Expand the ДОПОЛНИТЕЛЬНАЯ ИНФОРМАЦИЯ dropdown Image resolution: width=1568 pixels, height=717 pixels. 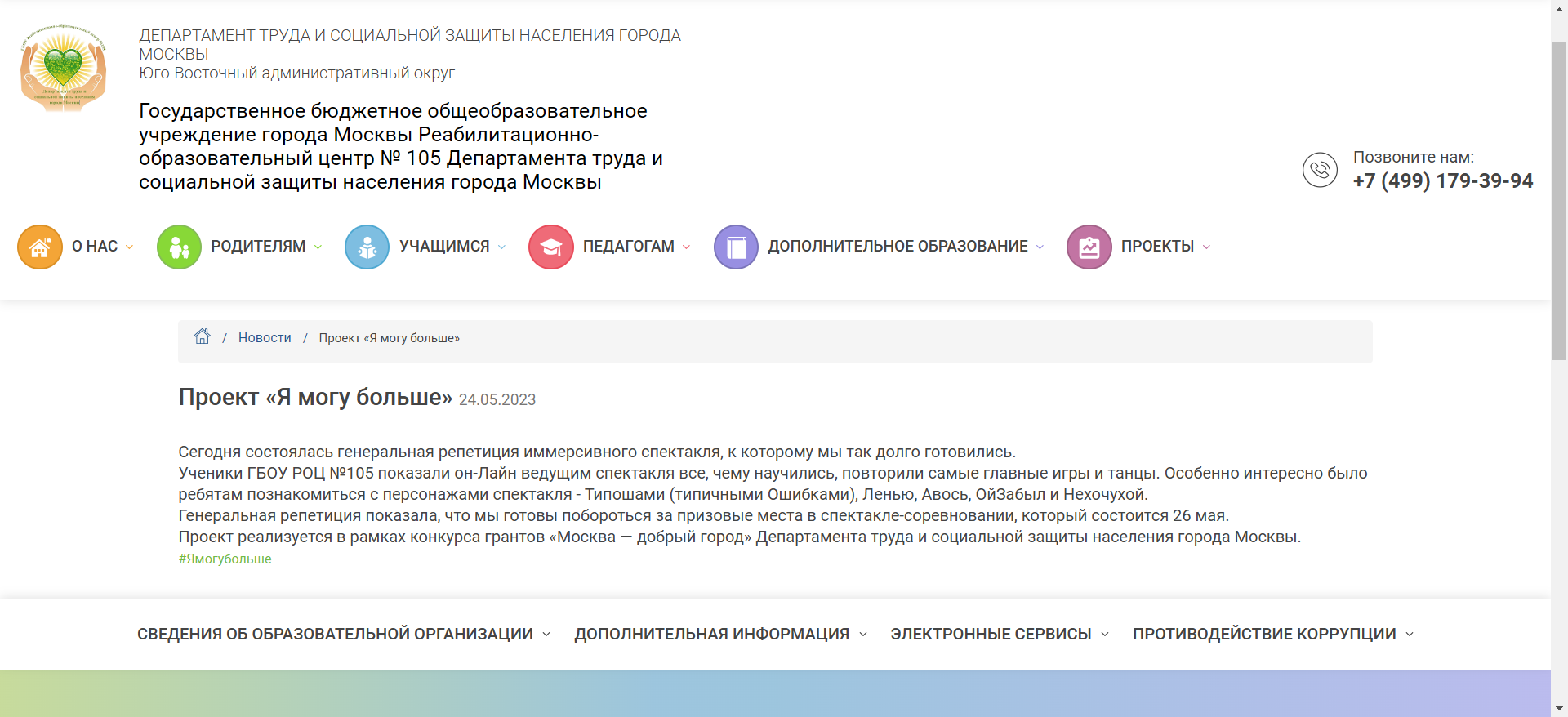720,634
